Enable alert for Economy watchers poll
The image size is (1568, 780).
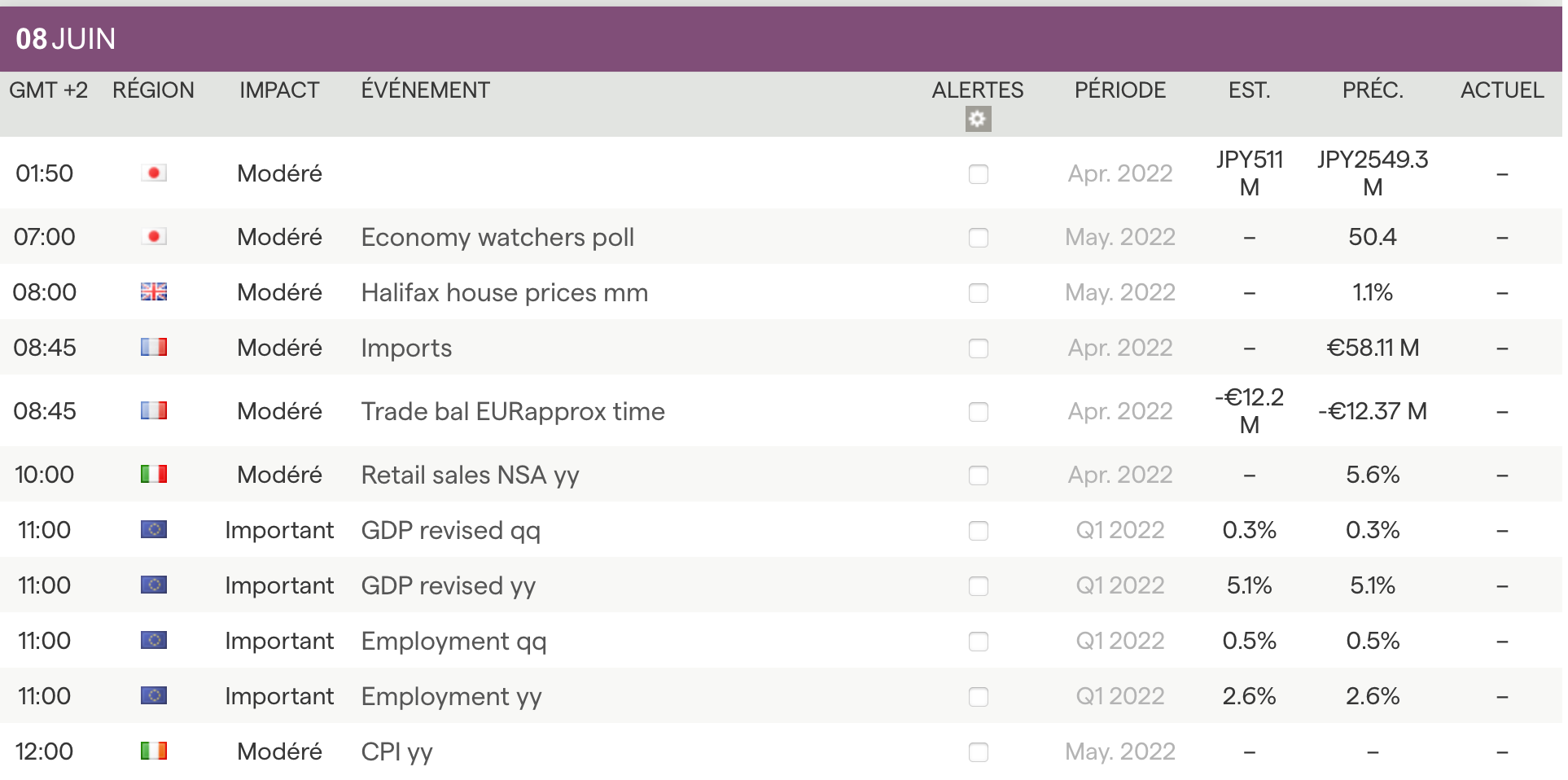pyautogui.click(x=978, y=238)
